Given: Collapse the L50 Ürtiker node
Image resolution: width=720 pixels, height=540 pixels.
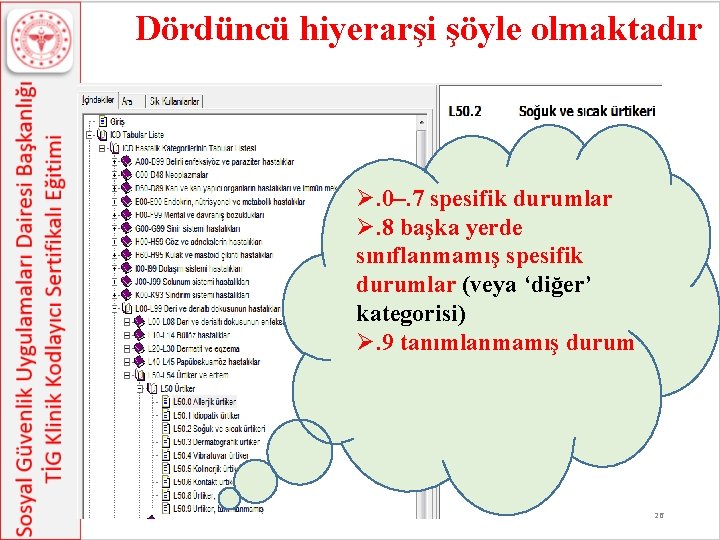Looking at the screenshot, I should click(x=140, y=388).
